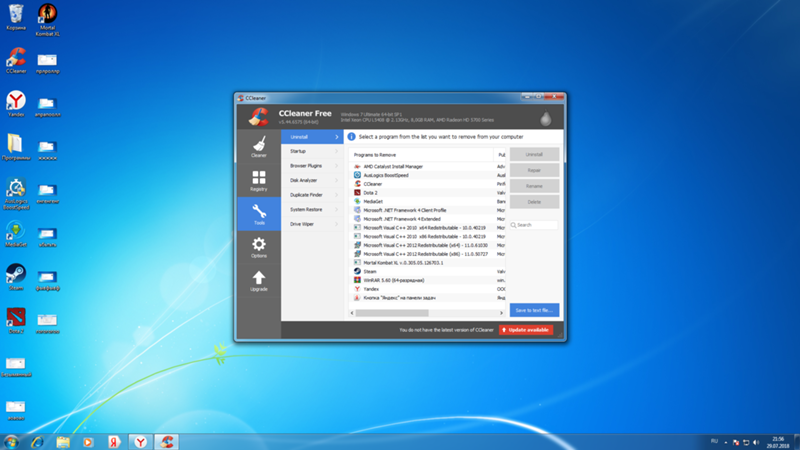The height and width of the screenshot is (450, 800).
Task: Select the Dota 2 desktop shortcut
Action: coord(16,320)
